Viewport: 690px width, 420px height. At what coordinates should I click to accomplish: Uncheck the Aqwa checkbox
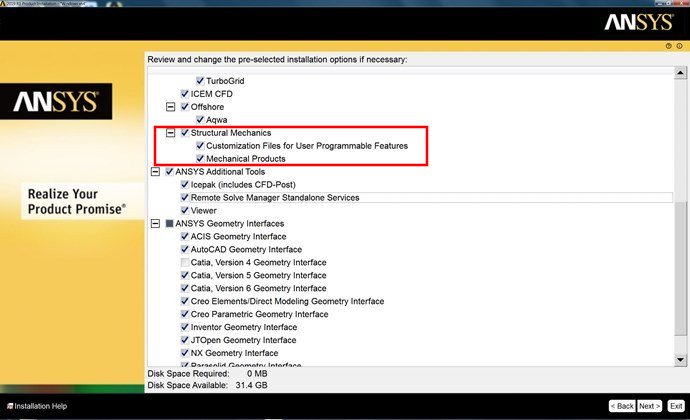[x=200, y=119]
